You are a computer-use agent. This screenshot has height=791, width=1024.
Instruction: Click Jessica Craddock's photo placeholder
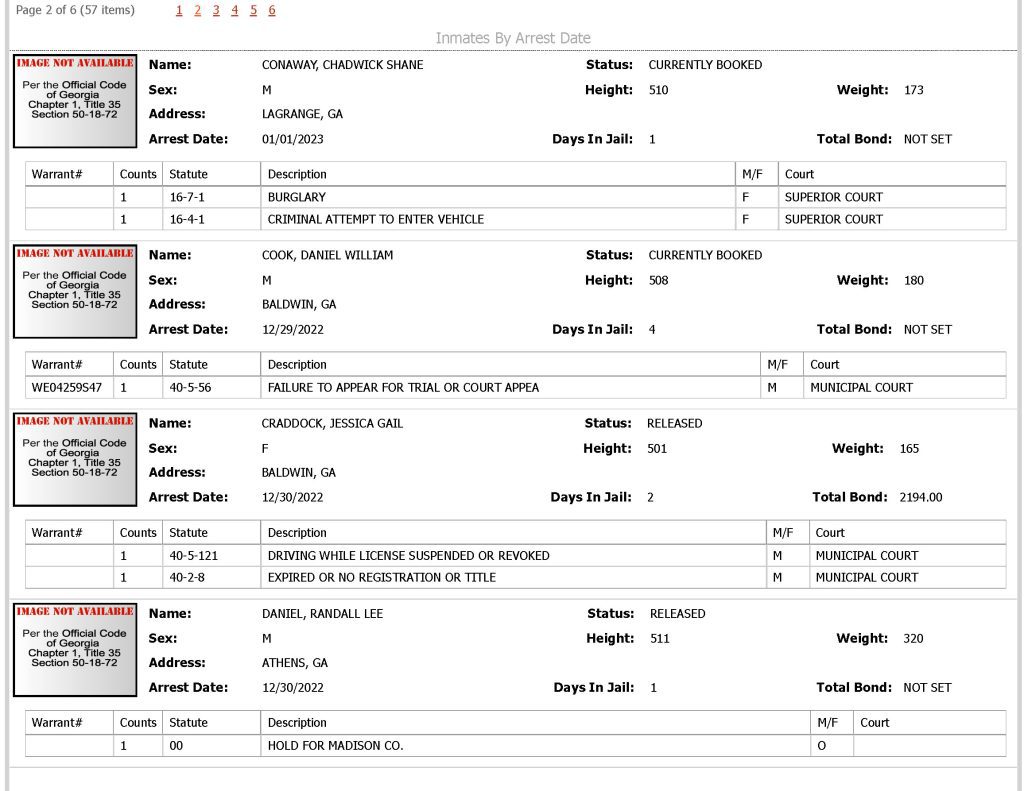coord(75,459)
